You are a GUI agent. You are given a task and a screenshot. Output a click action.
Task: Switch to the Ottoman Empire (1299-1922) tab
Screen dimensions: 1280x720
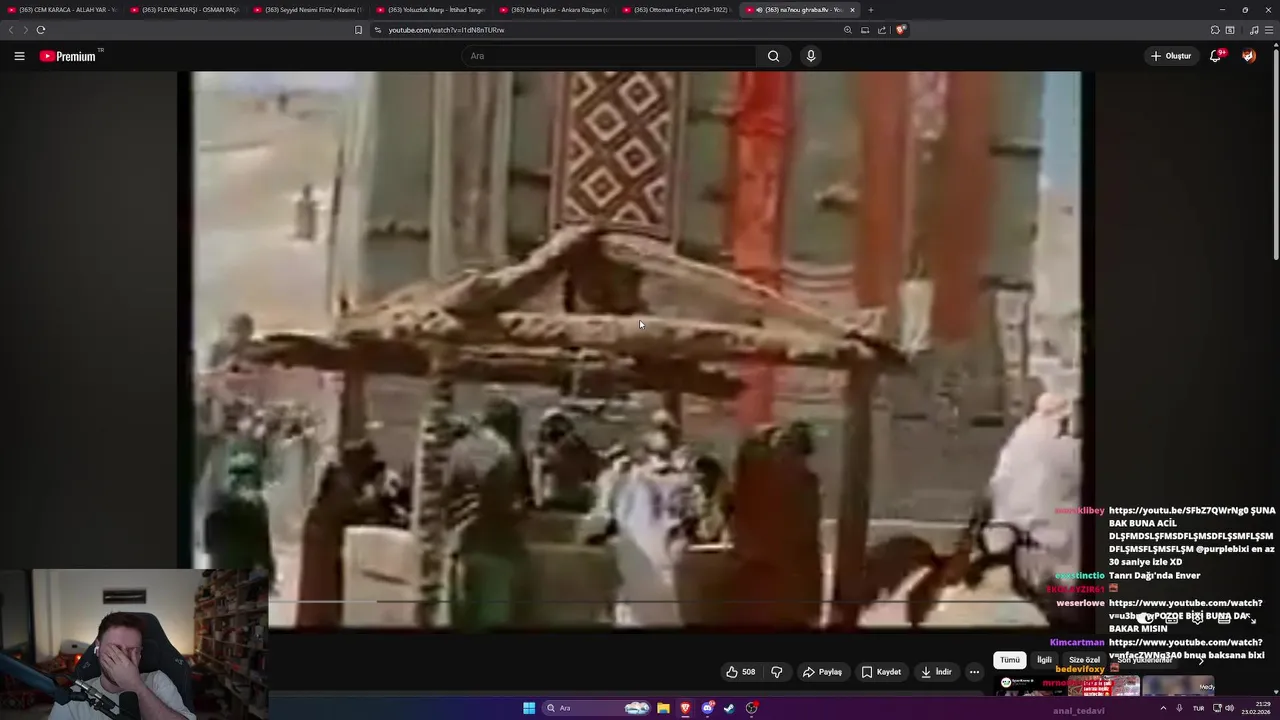676,10
